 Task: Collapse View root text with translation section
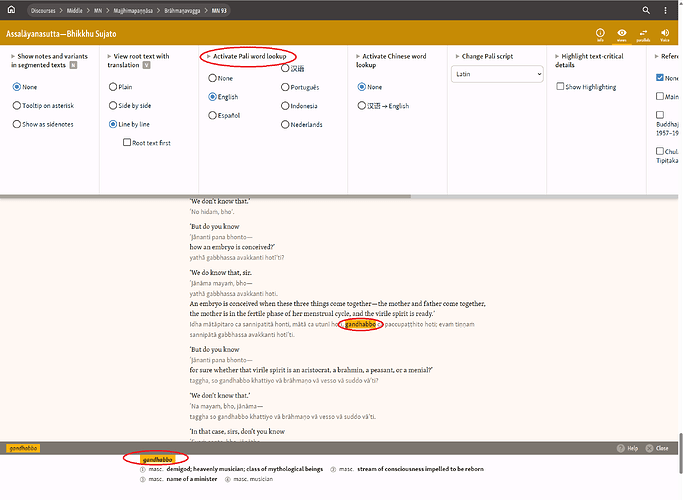tap(109, 56)
